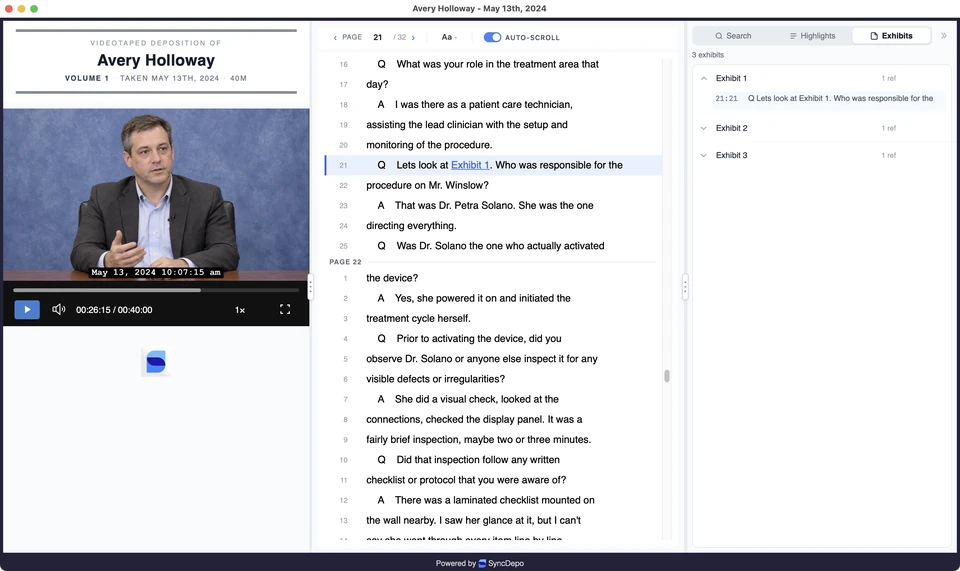Expand the Exhibit 2 entry
This screenshot has height=571, width=960.
tap(703, 128)
